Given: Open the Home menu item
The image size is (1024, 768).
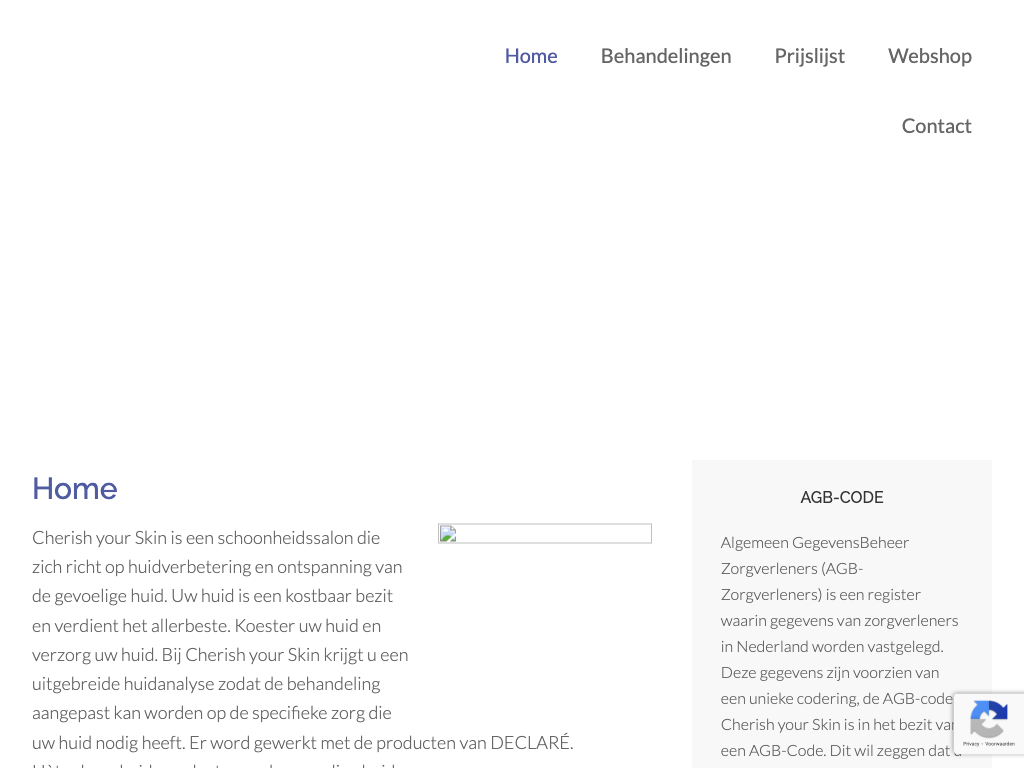Looking at the screenshot, I should [530, 56].
